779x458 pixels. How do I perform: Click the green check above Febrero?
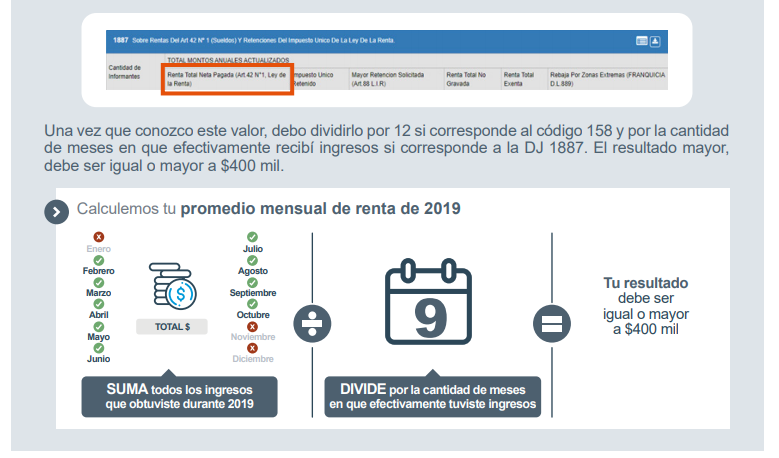[99, 260]
